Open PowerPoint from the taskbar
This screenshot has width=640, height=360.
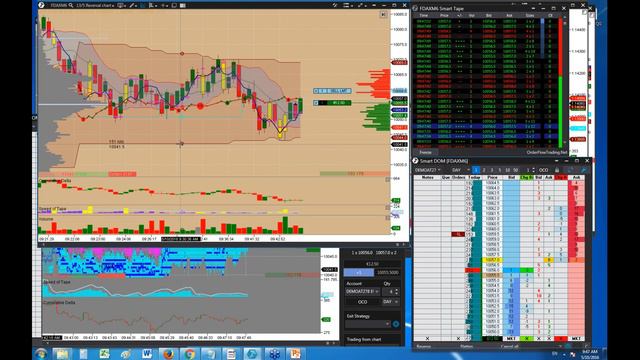point(295,353)
